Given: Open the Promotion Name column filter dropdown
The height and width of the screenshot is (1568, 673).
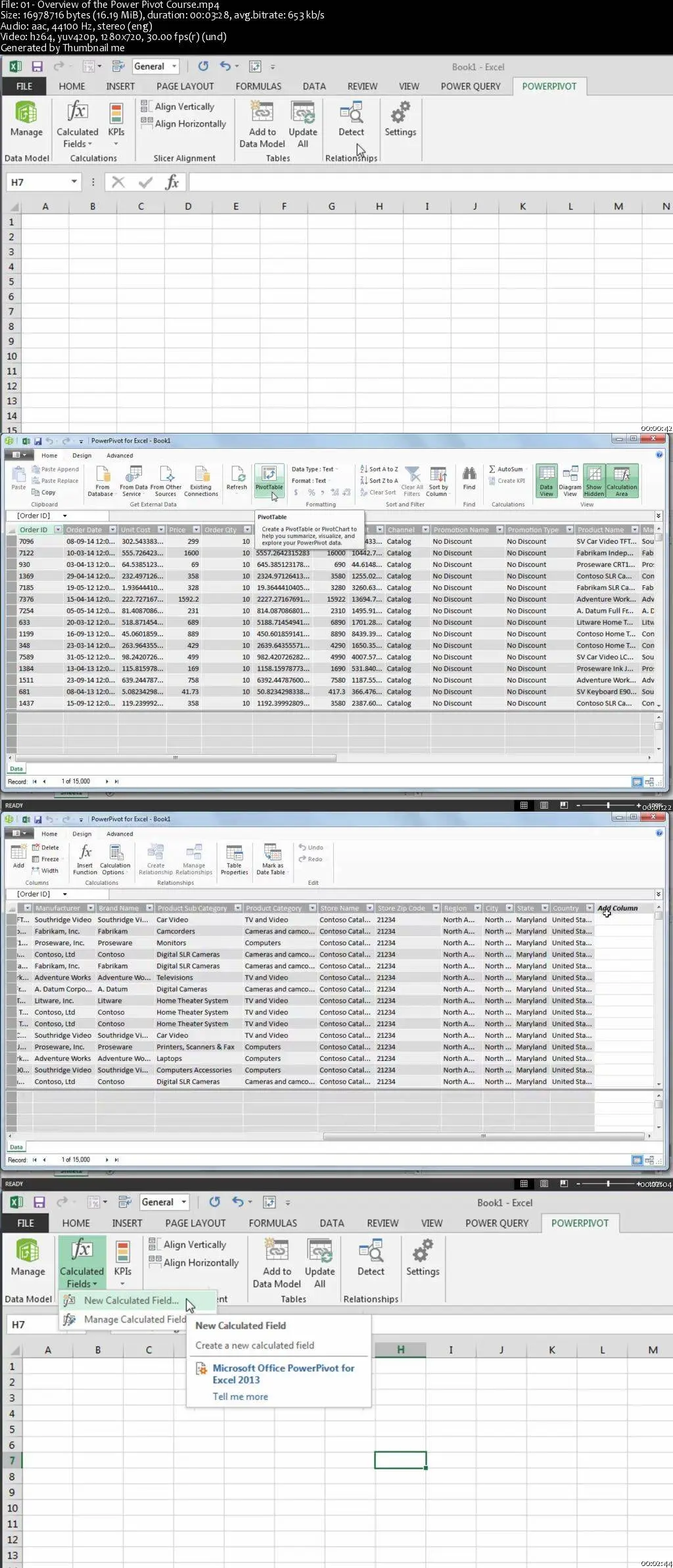Looking at the screenshot, I should 499,529.
